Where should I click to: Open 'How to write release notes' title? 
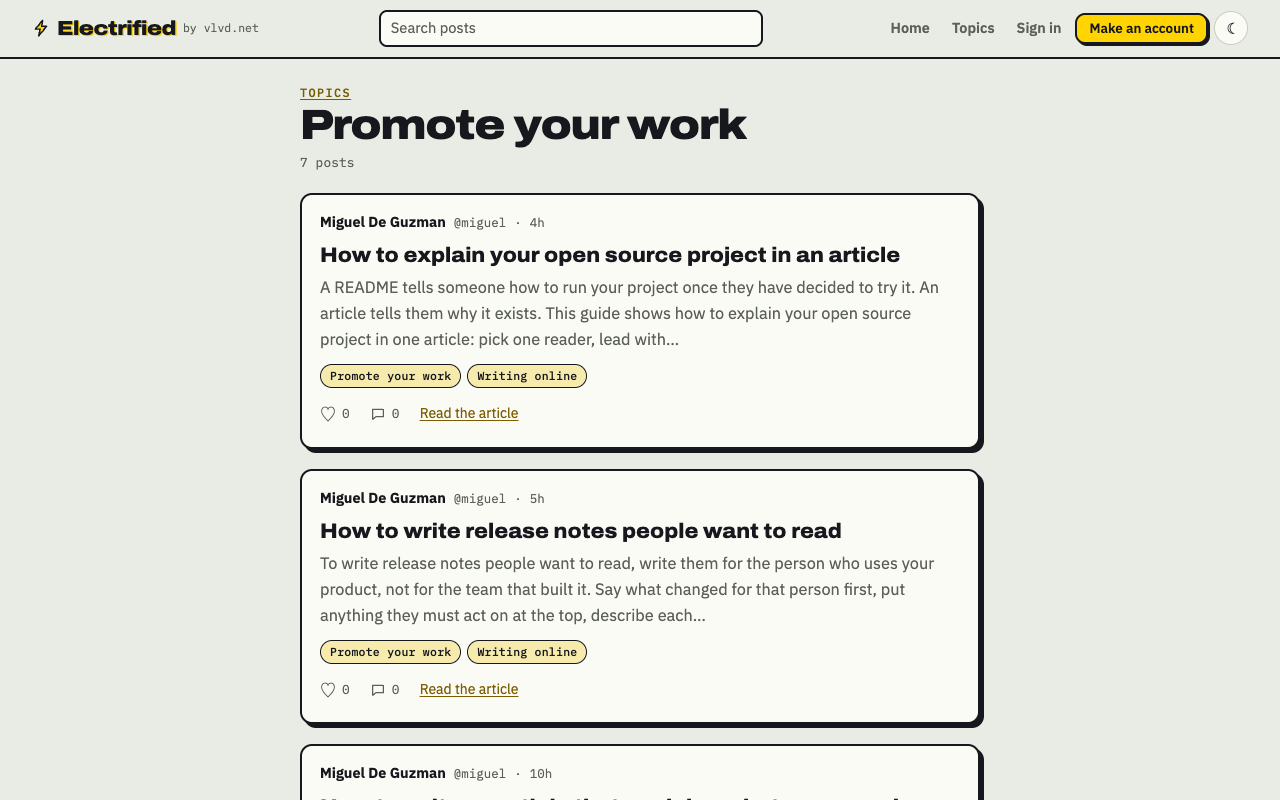point(581,530)
